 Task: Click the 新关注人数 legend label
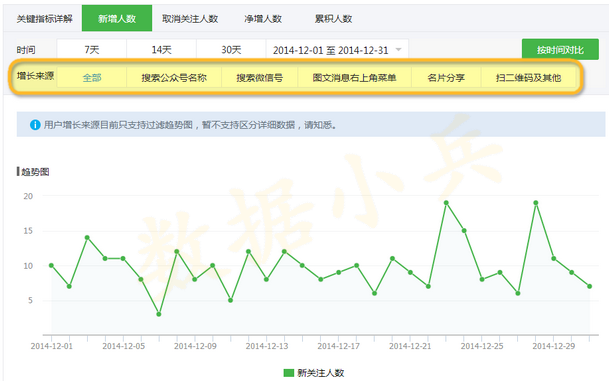click(x=321, y=373)
